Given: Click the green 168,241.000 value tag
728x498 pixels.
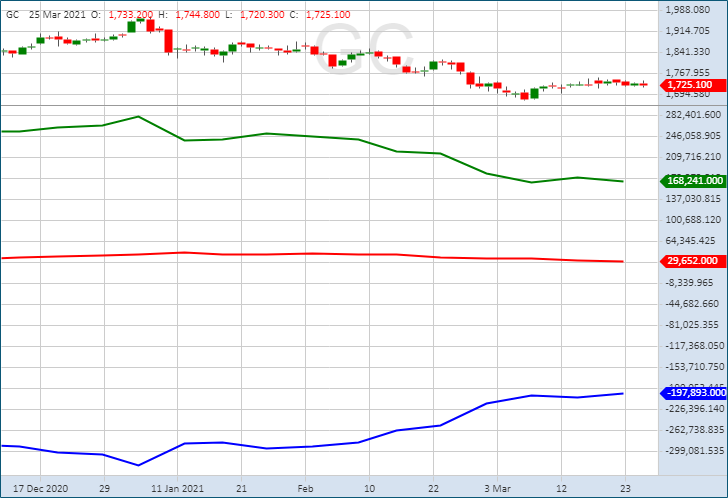Looking at the screenshot, I should tap(694, 181).
